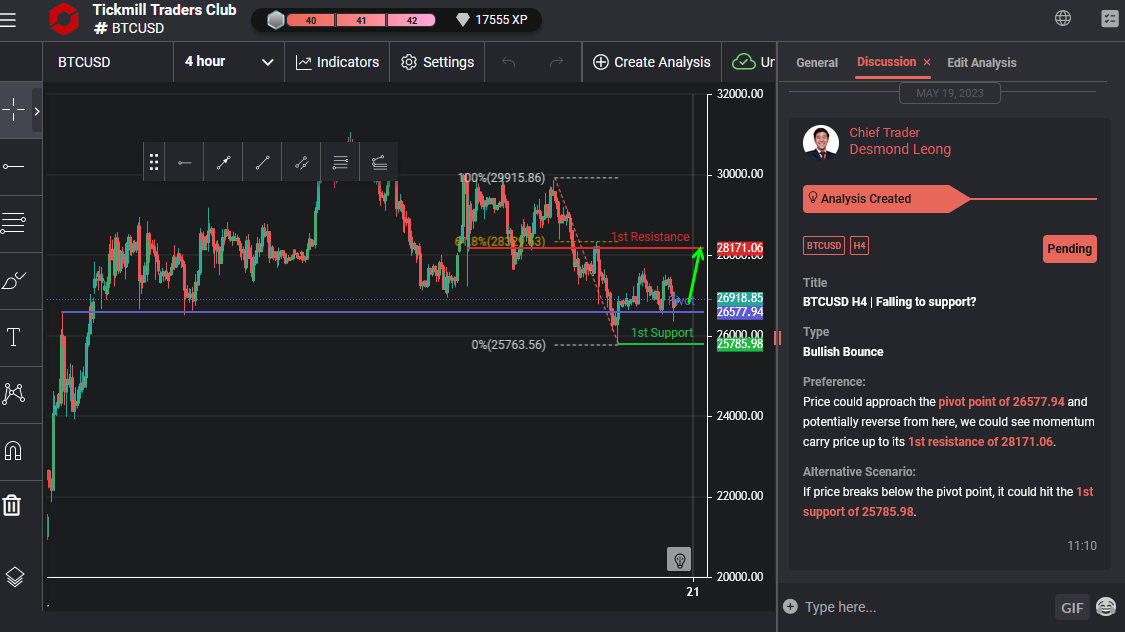
Task: Grab the floating toolbar drag handle
Action: point(154,162)
